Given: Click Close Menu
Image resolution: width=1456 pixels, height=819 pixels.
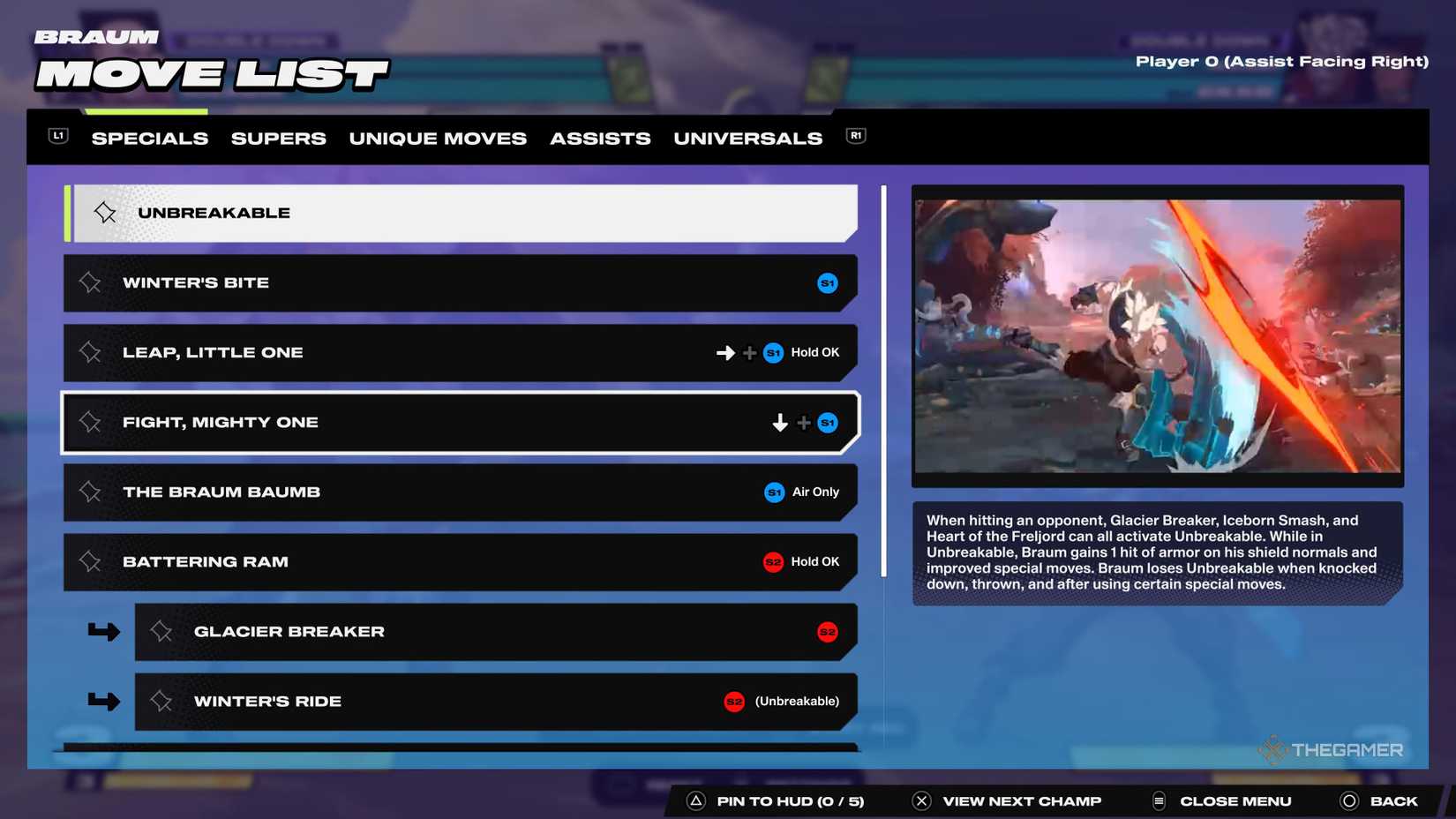Looking at the screenshot, I should coord(1235,800).
